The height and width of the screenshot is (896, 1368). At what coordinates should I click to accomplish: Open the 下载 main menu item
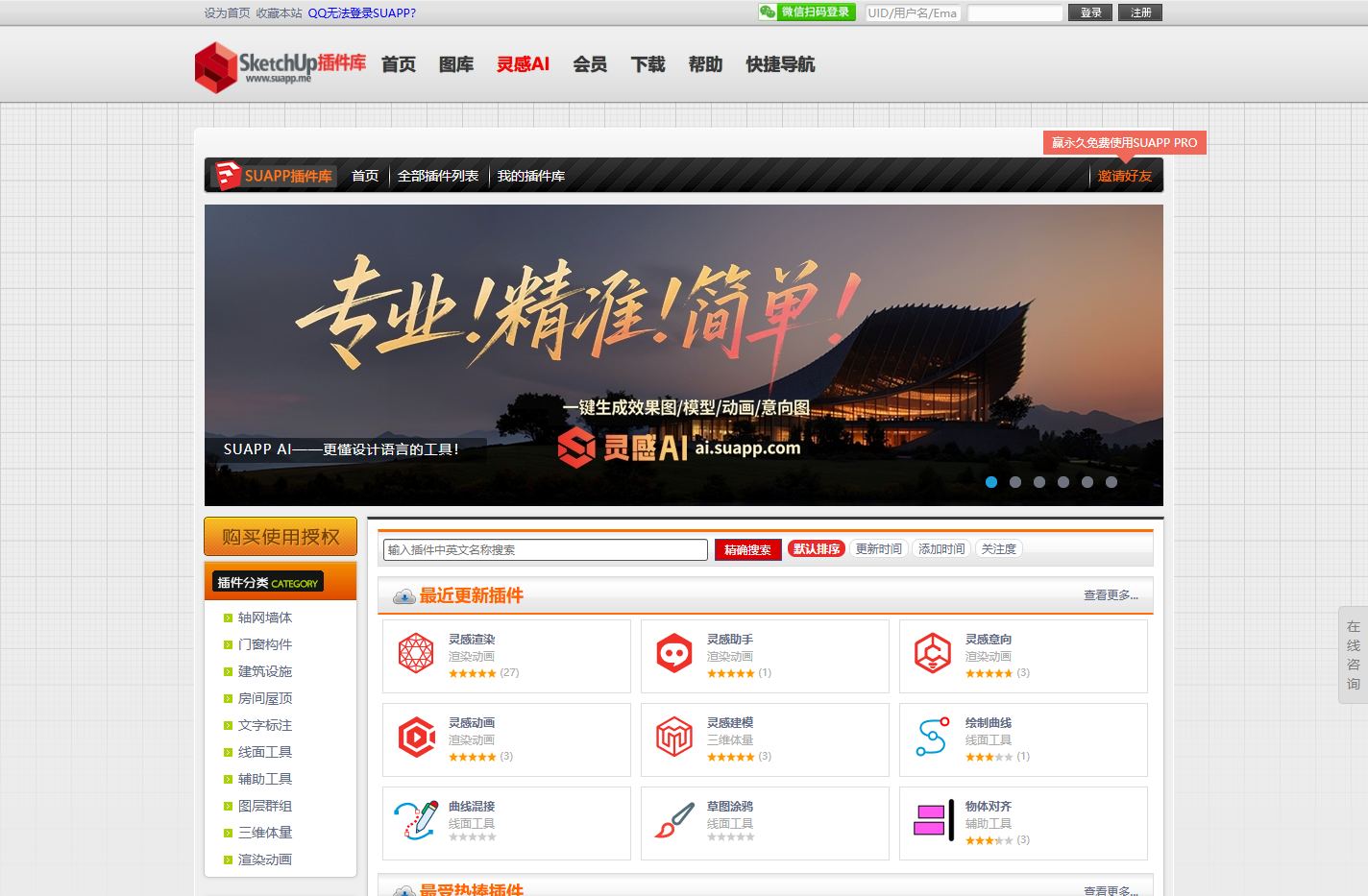pos(647,64)
